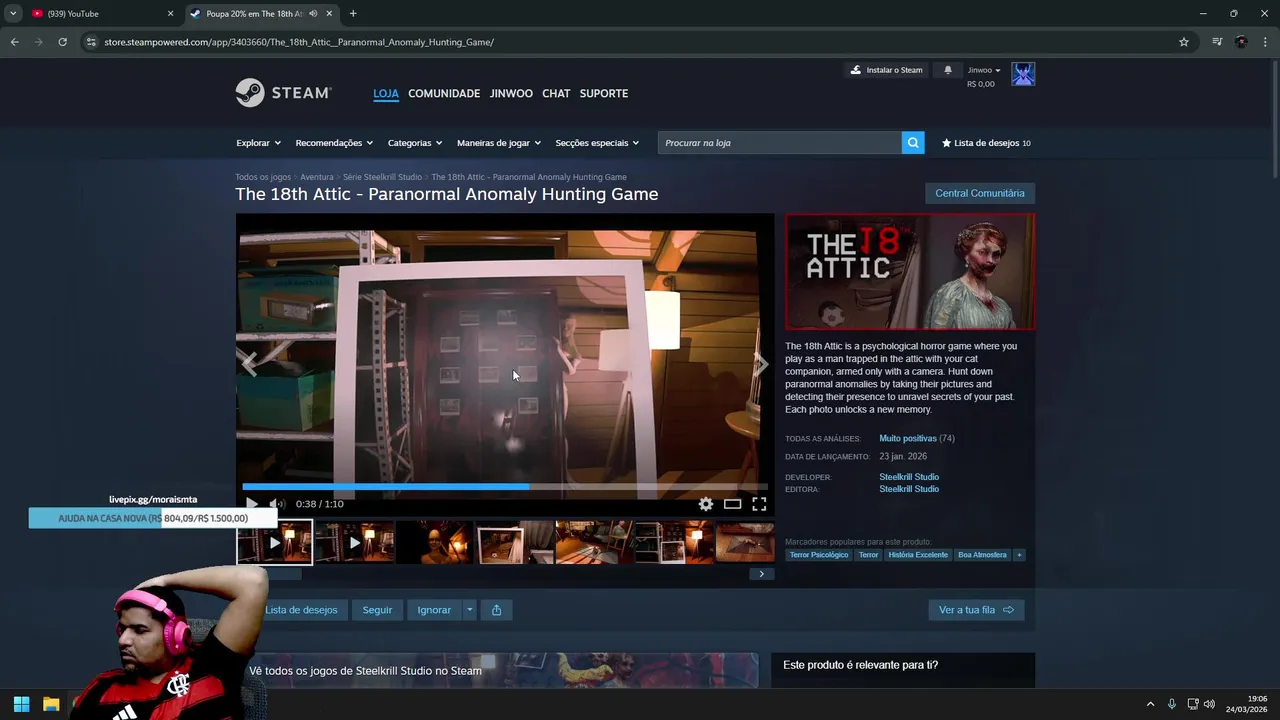Open the notifications bell
The width and height of the screenshot is (1280, 720).
point(948,70)
